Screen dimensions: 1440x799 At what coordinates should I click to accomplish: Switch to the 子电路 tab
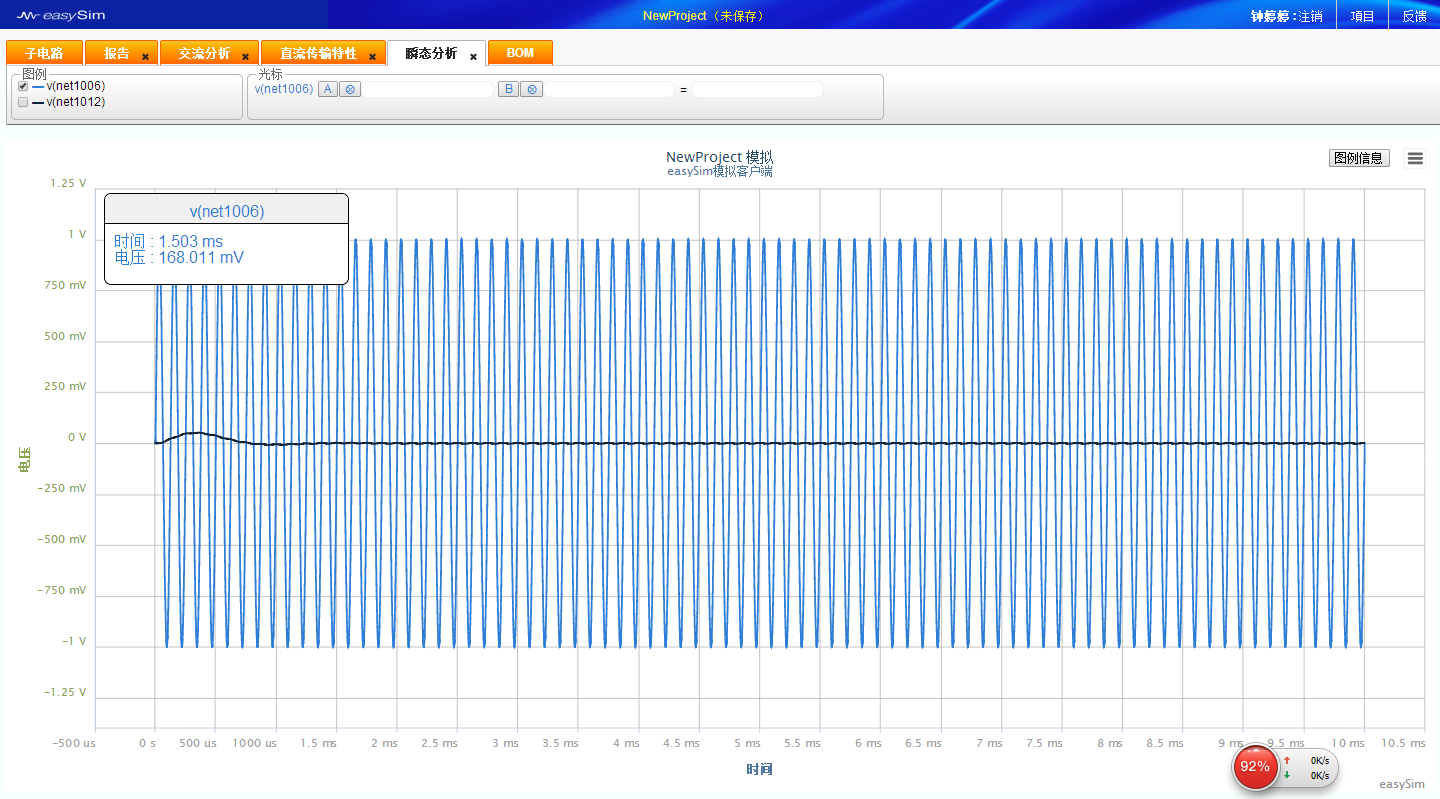44,53
